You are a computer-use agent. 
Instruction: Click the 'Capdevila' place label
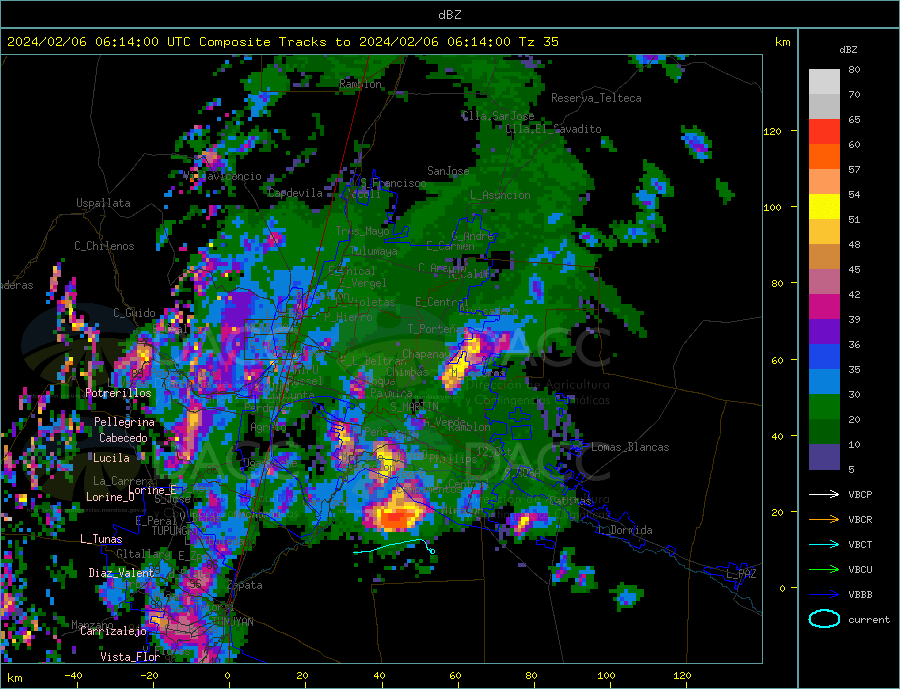[x=296, y=193]
